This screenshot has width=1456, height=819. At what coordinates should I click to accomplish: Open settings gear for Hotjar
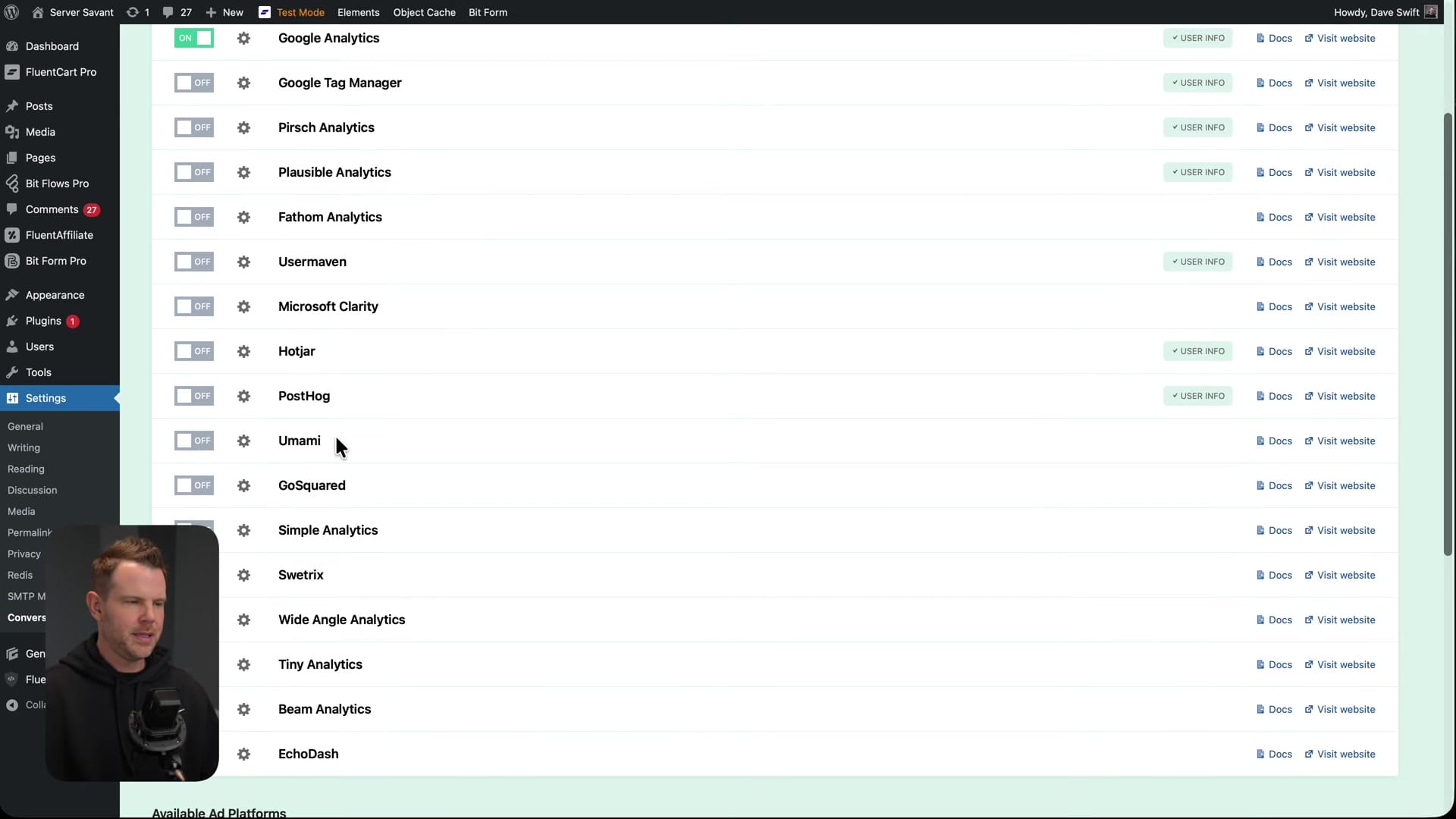point(243,351)
